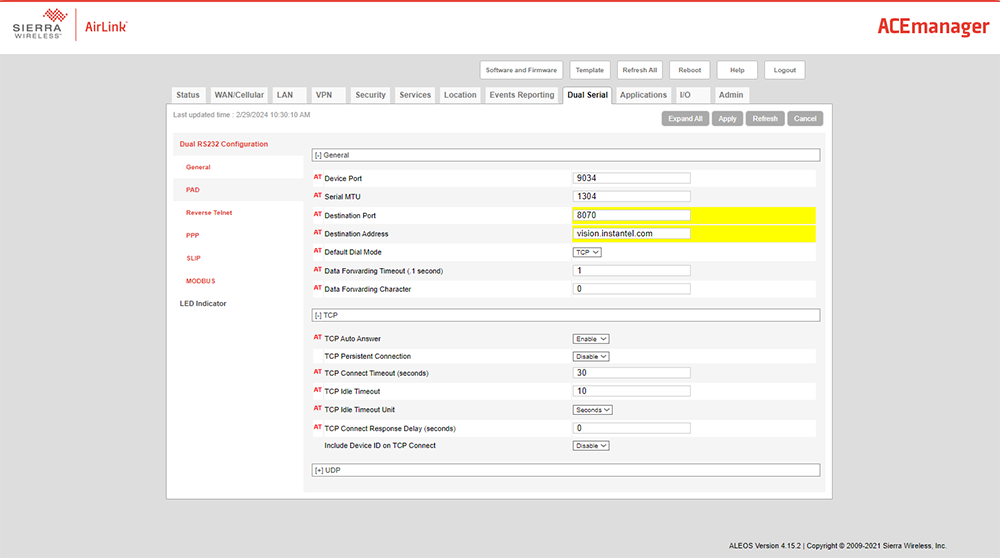This screenshot has height=558, width=1000.
Task: Click the Device Port field showing 9034
Action: point(631,178)
